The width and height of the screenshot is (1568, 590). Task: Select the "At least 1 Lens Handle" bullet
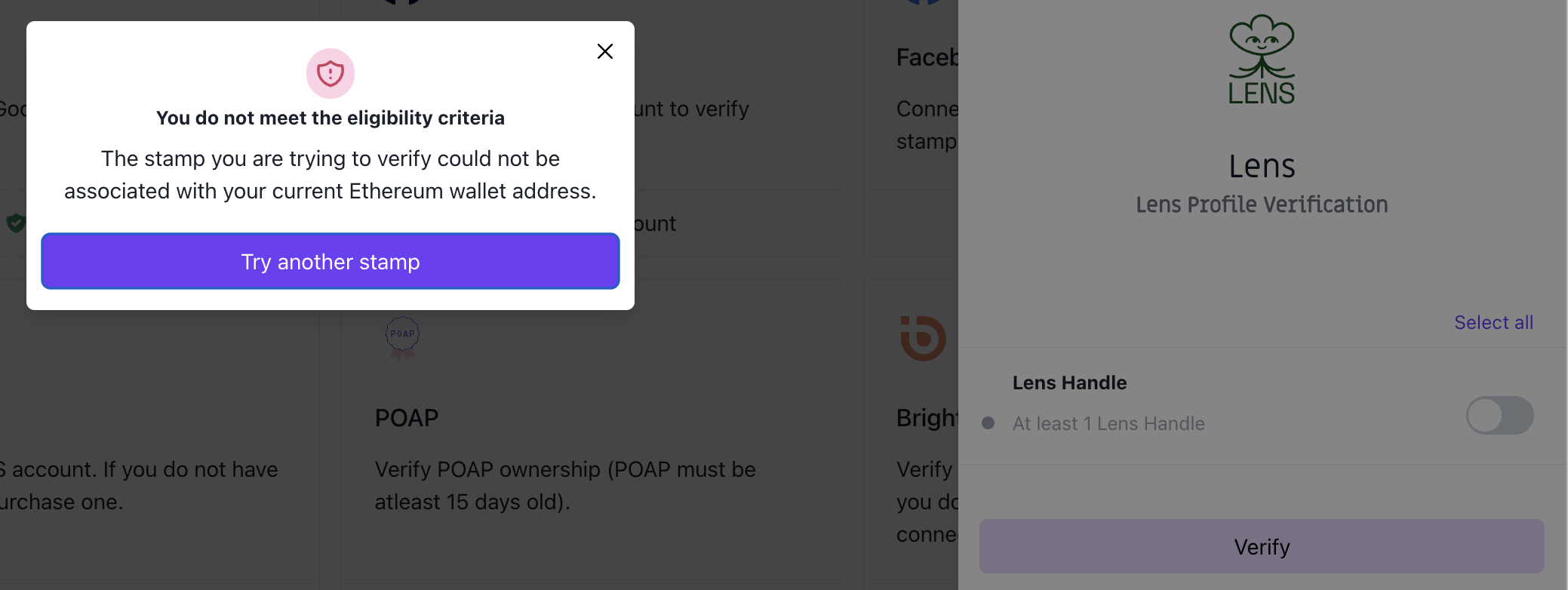pyautogui.click(x=988, y=423)
